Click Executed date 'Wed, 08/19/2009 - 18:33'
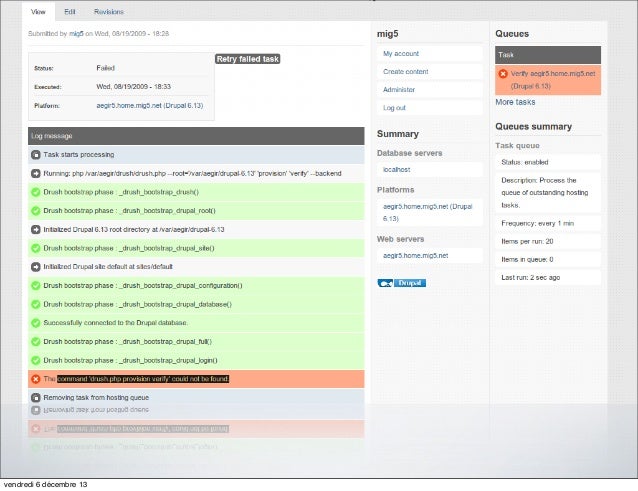This screenshot has height=491, width=638. tap(133, 87)
